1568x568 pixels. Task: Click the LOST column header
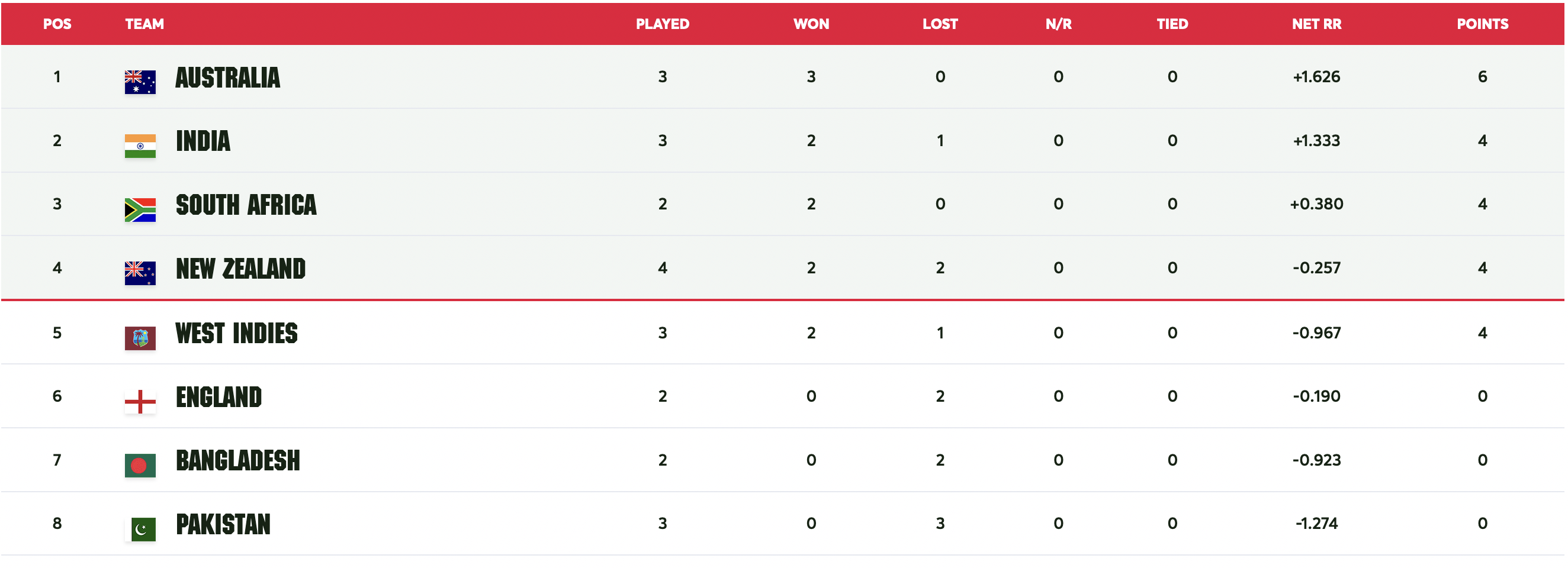[x=940, y=24]
